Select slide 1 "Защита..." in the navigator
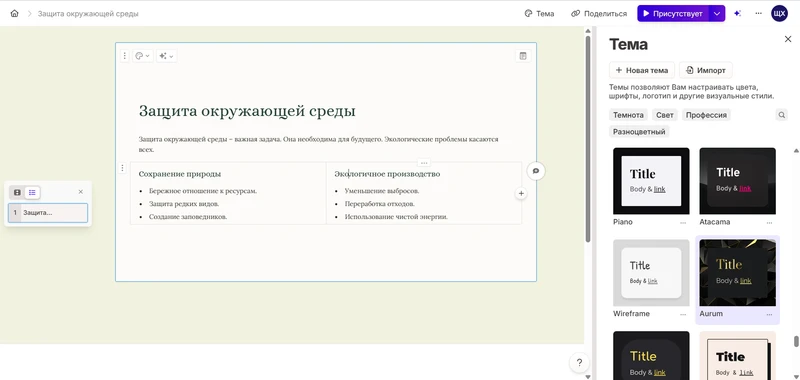Viewport: 800px width, 380px height. (x=48, y=213)
